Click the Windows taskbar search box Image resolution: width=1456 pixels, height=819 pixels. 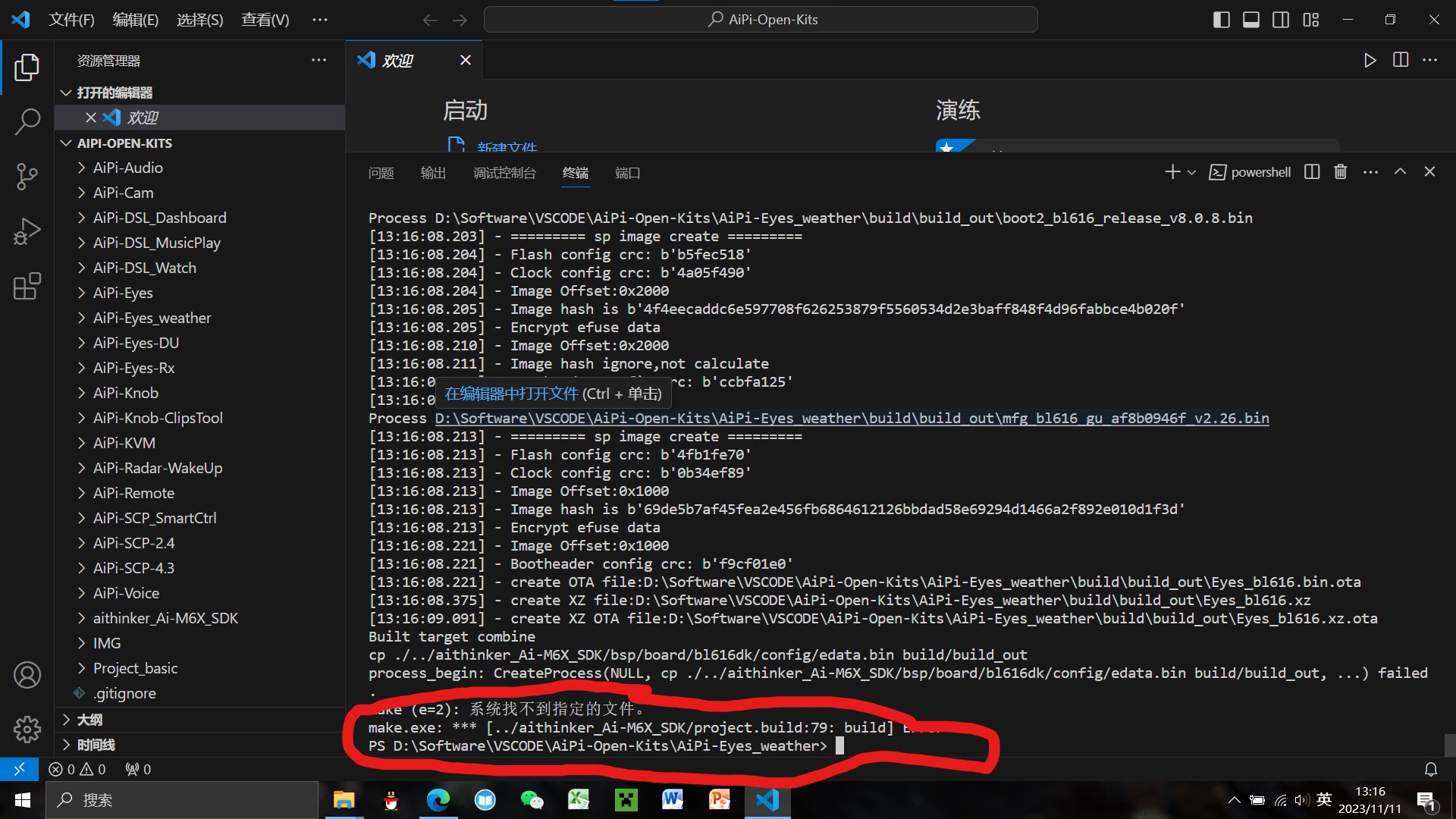[x=182, y=800]
